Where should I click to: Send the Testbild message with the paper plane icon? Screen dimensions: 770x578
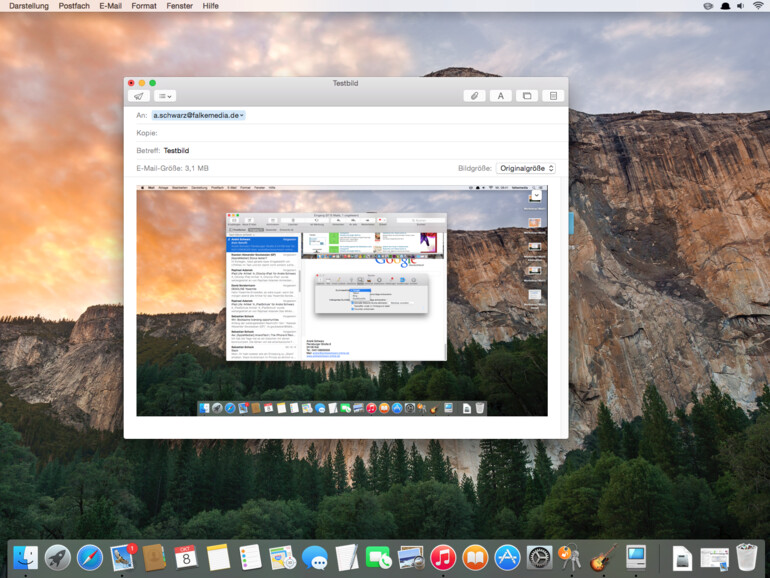click(x=138, y=96)
